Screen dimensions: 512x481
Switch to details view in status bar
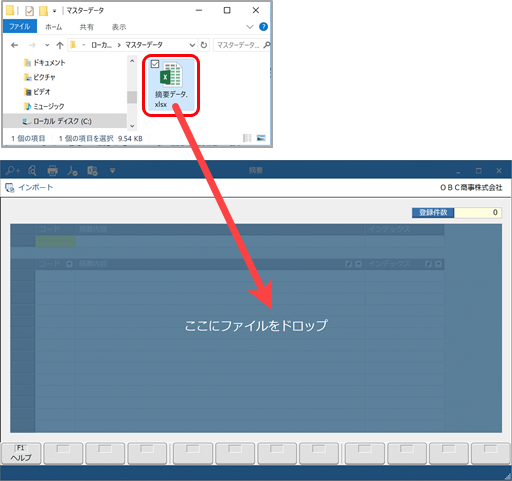point(247,138)
